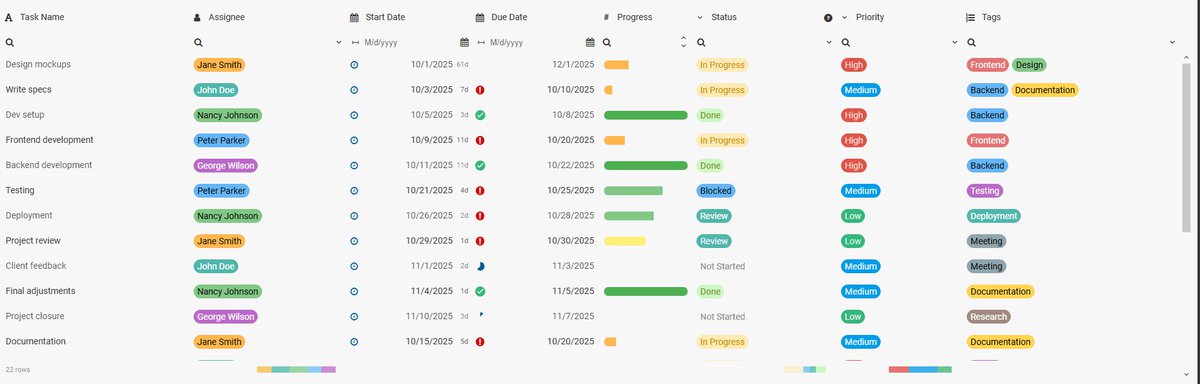This screenshot has height=384, width=1200.
Task: Click the calendar icon in Due Date header
Action: (481, 18)
